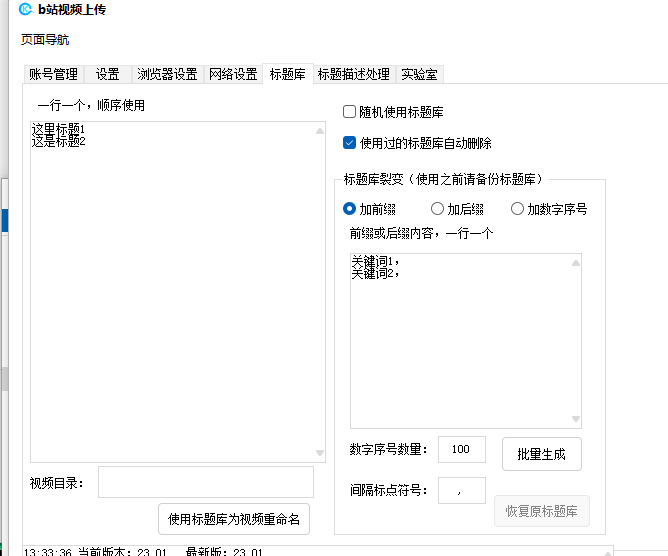This screenshot has width=668, height=556.
Task: Click inside the title library text area
Action: [x=178, y=292]
